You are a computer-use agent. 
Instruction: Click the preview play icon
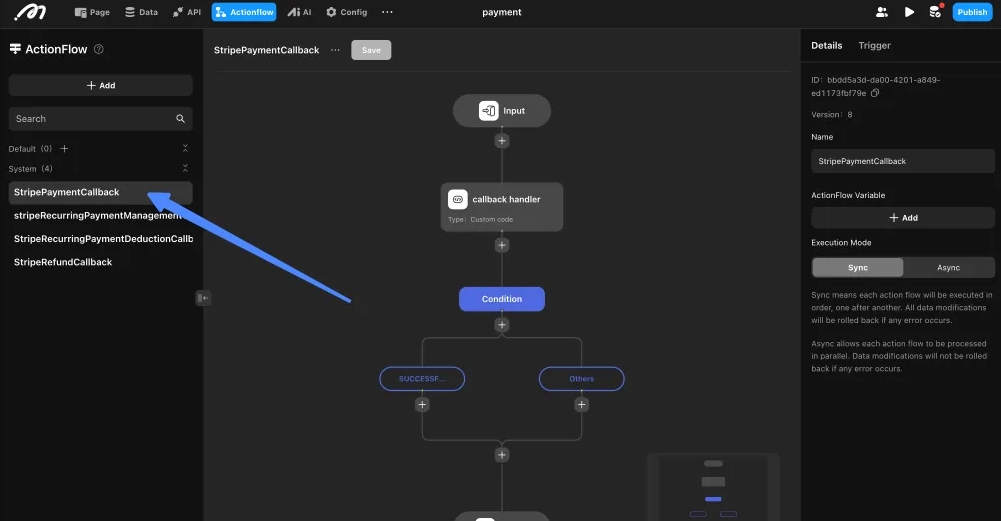click(909, 12)
